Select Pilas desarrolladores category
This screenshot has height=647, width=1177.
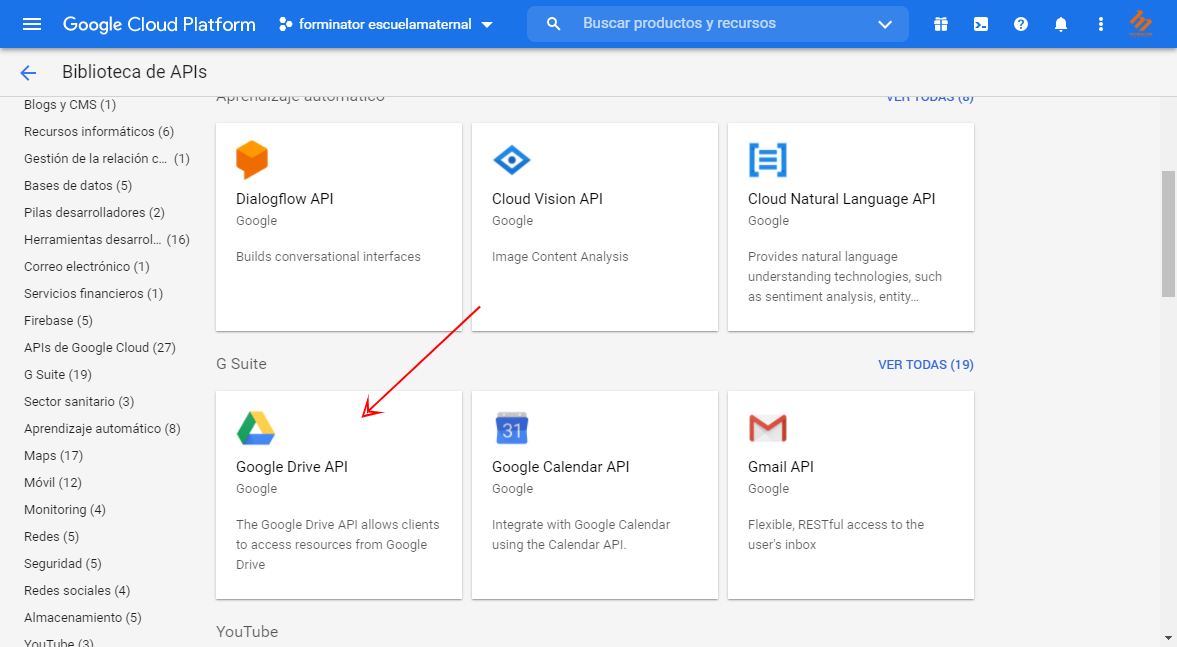[94, 212]
